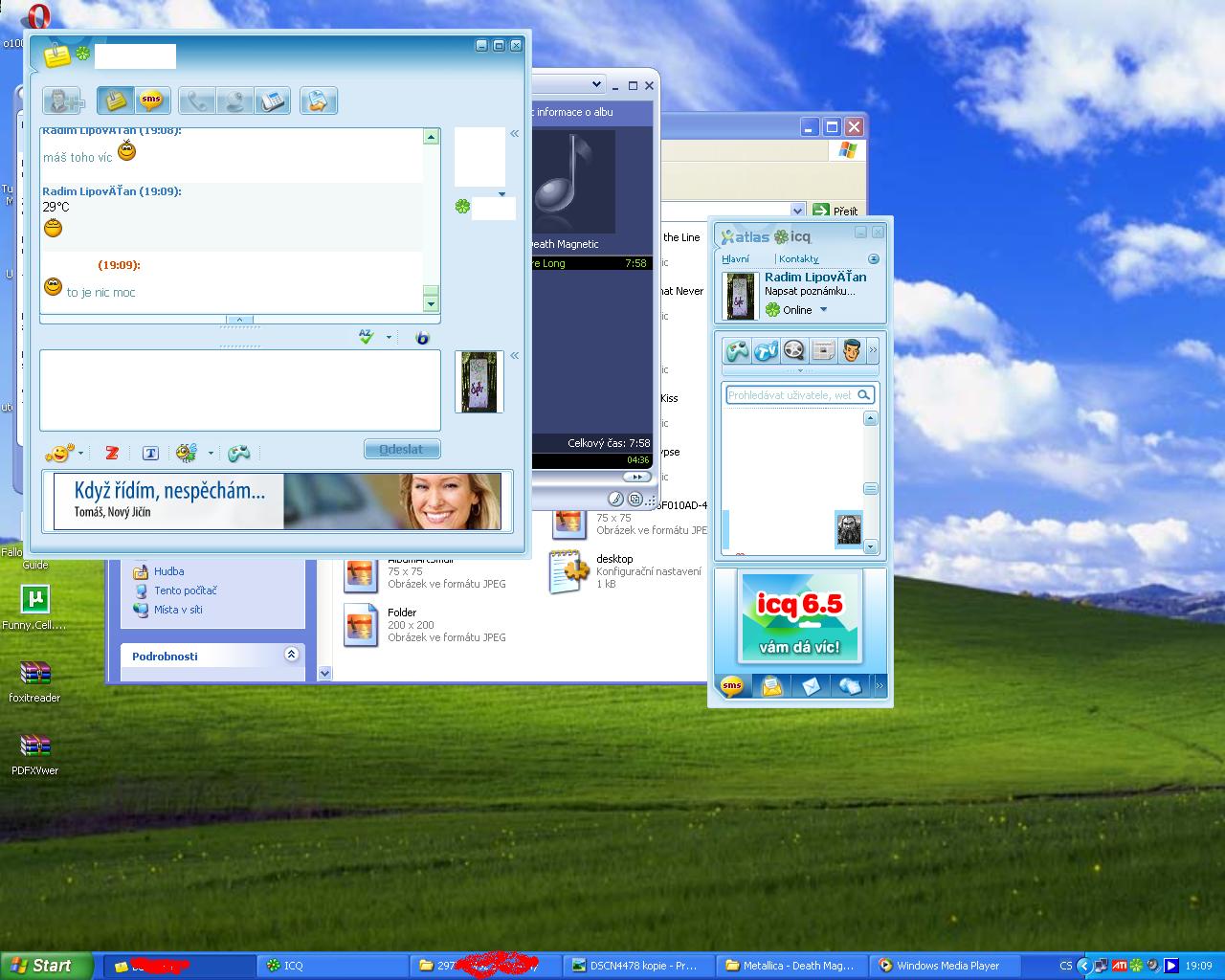The image size is (1225, 980).
Task: Open games with the gamepad icon in chat
Action: 238,453
